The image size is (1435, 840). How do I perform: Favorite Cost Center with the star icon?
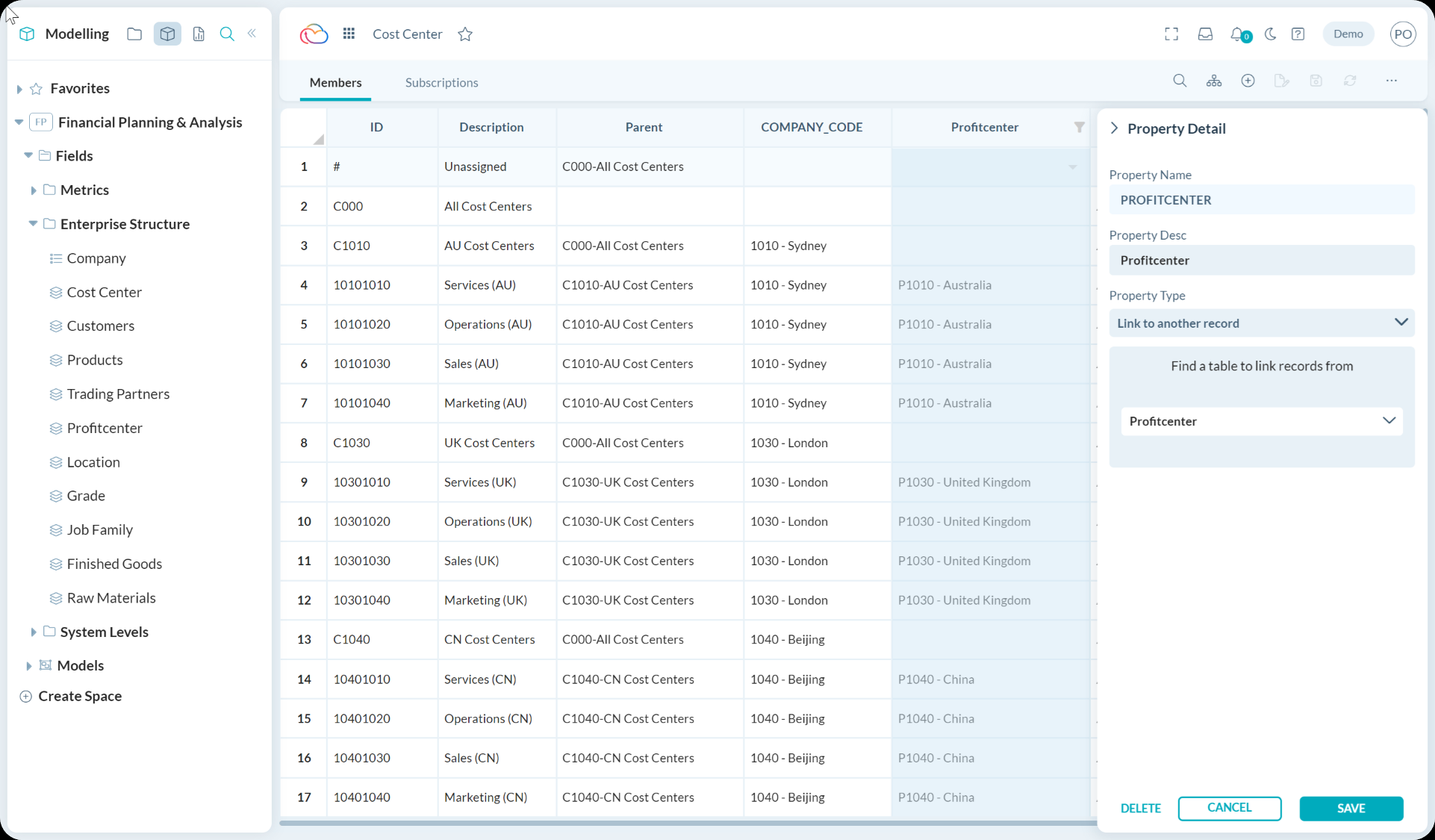pos(465,34)
